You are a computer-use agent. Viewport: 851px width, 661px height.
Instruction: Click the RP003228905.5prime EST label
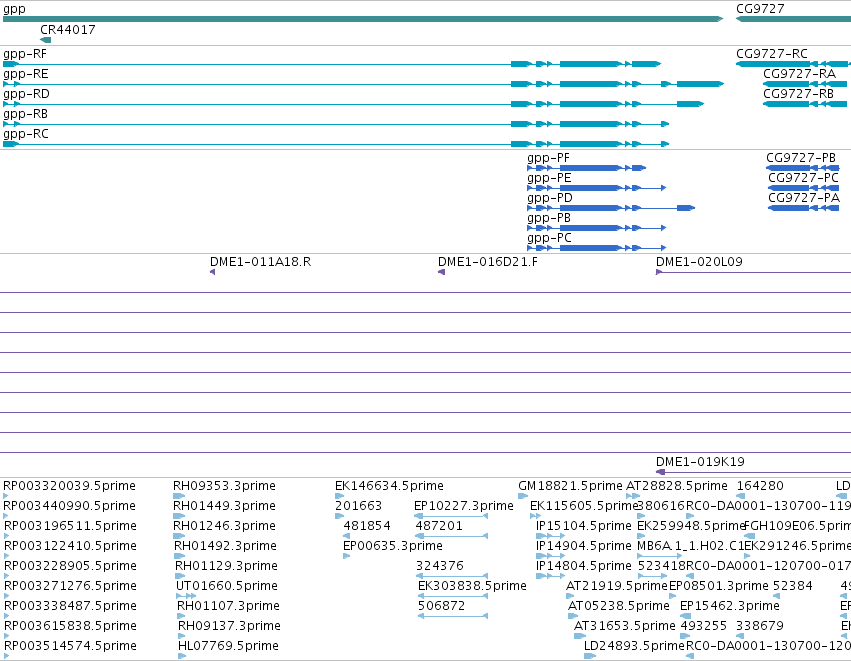tap(70, 566)
